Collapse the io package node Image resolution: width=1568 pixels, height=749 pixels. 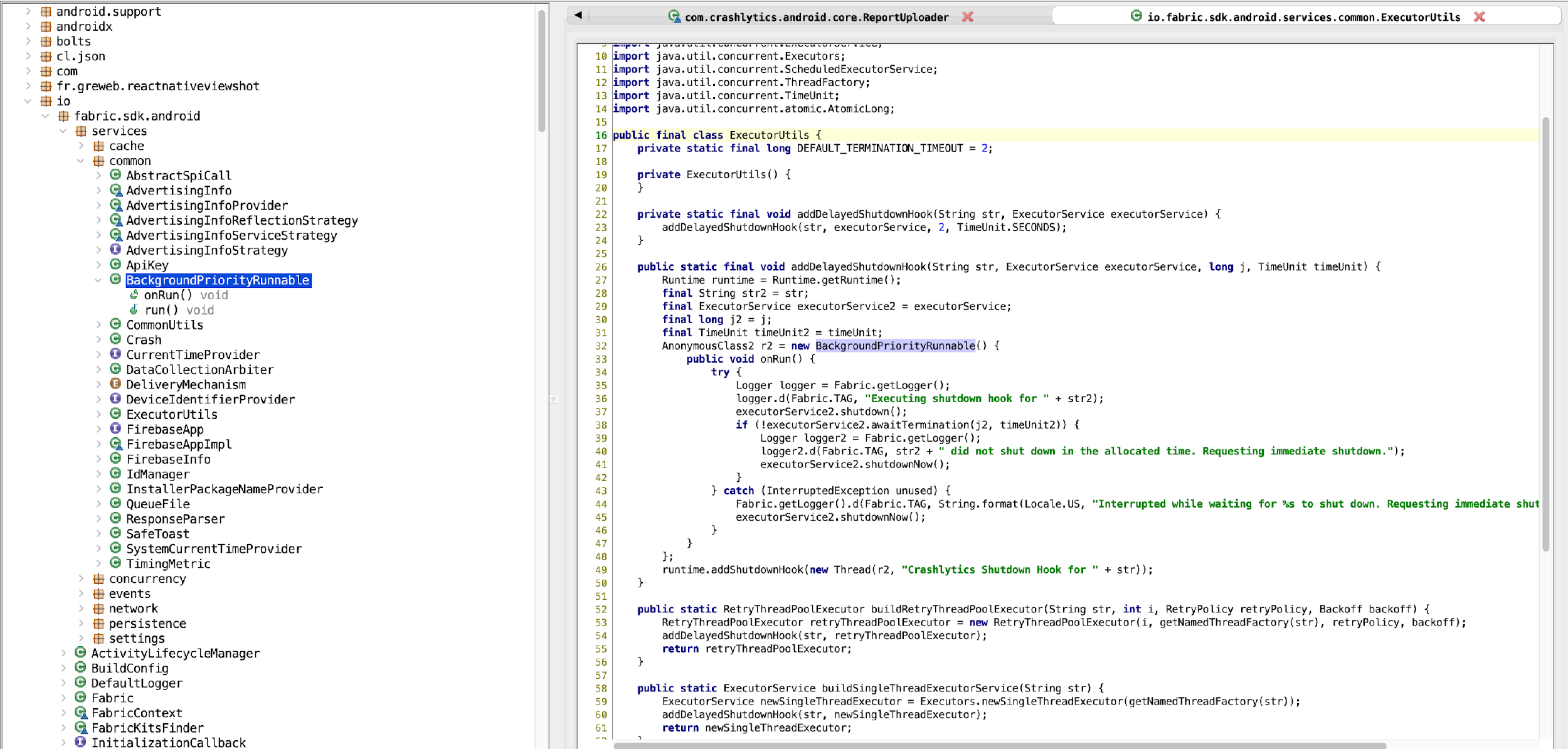tap(28, 101)
